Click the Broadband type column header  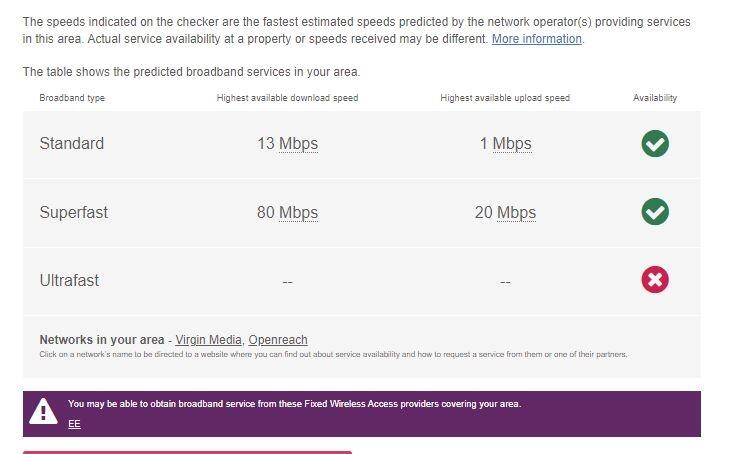click(72, 98)
